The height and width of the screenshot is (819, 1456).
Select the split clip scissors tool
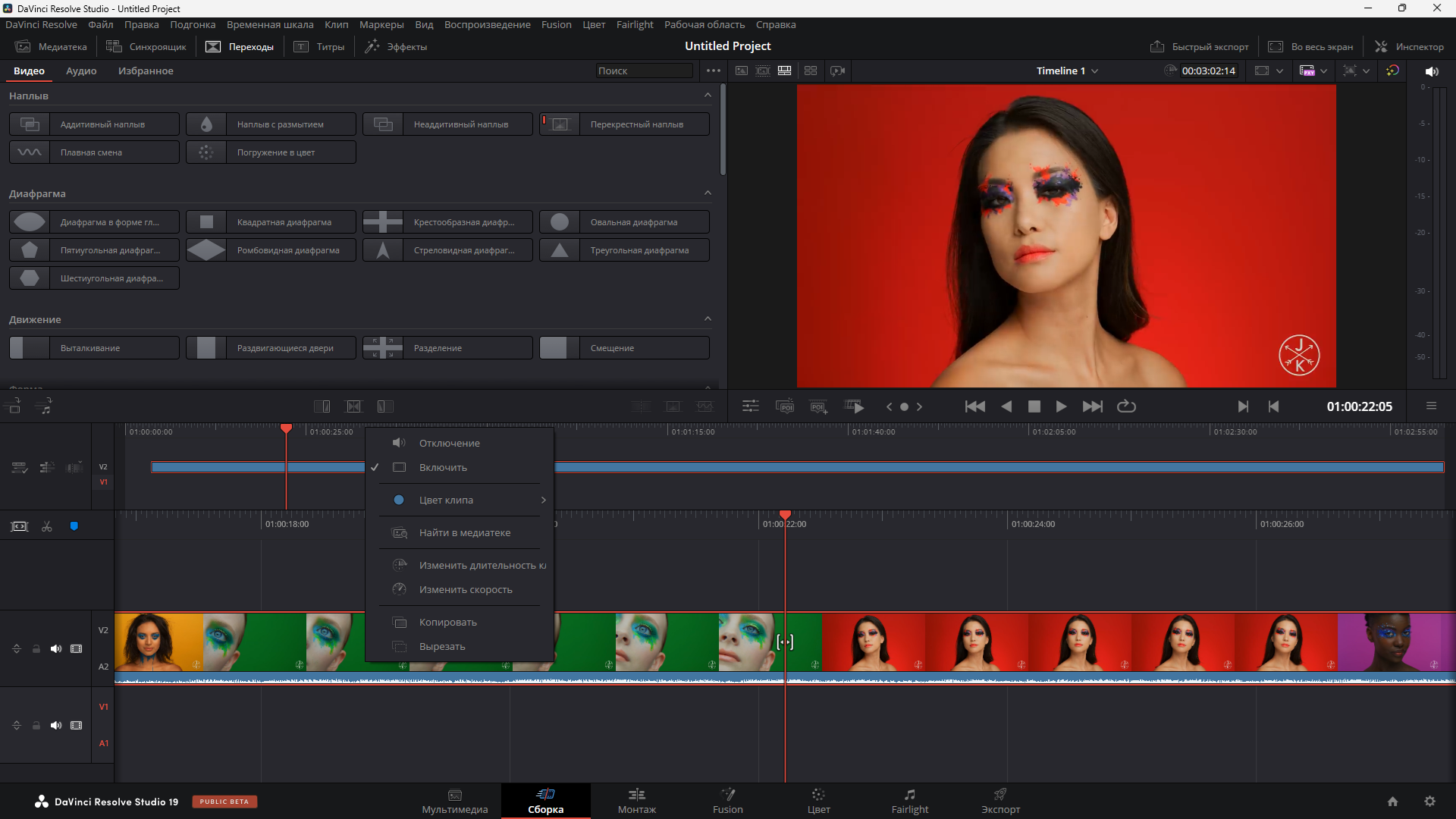pos(47,526)
